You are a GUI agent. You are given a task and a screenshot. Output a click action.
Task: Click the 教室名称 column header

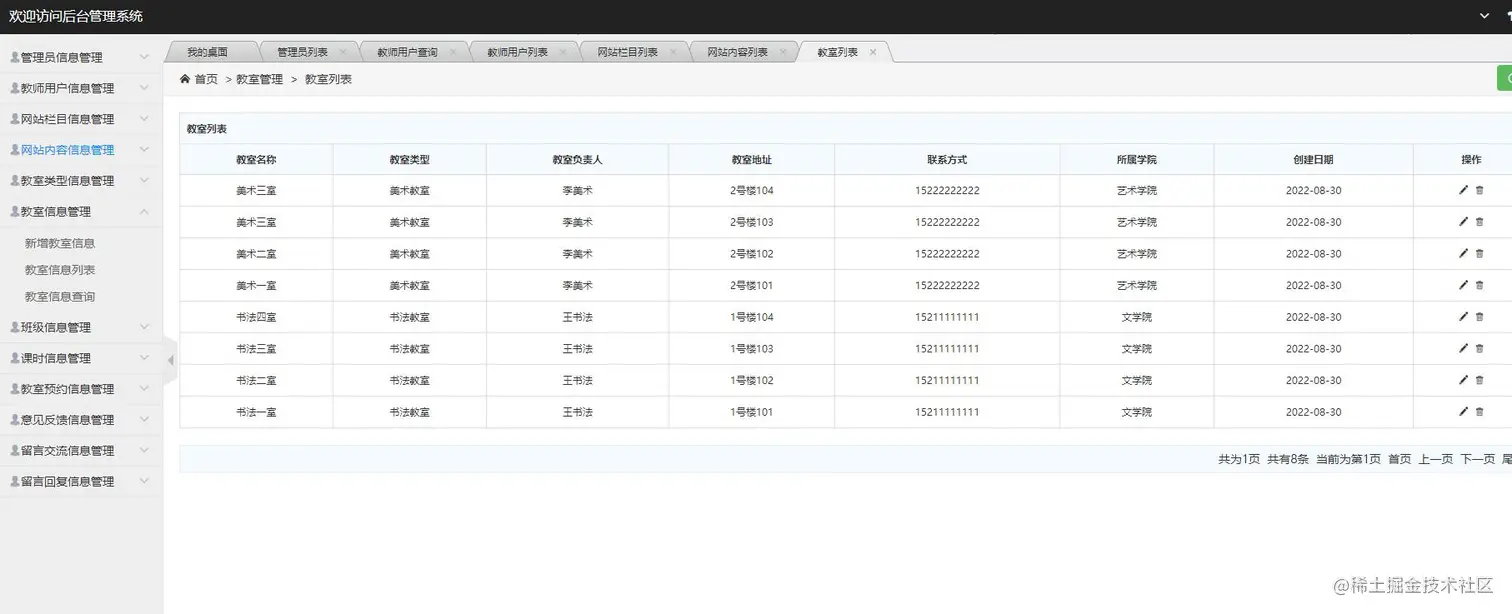pos(256,160)
